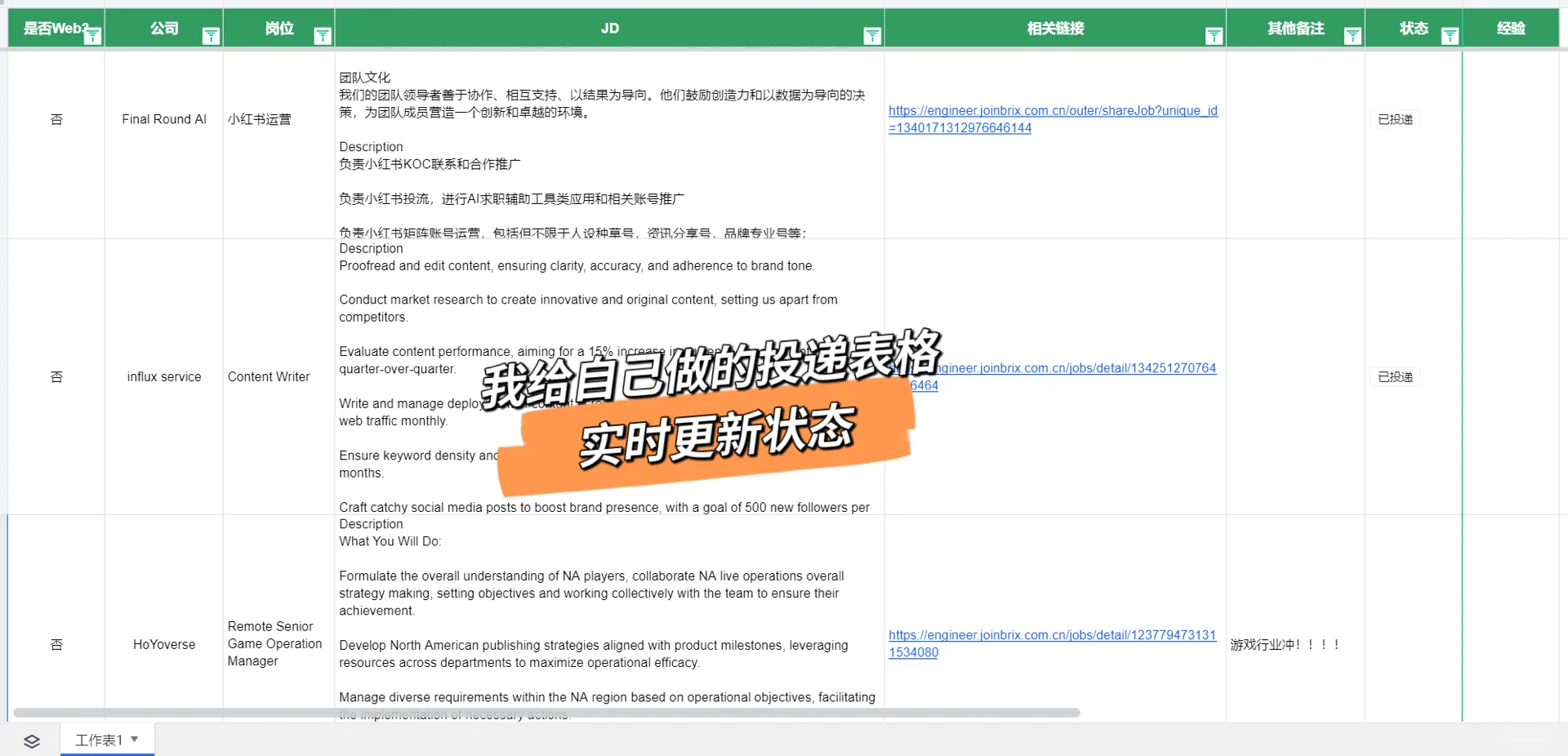The image size is (1568, 756).
Task: Switch to the 工作表1 sheet tab
Action: coord(100,740)
